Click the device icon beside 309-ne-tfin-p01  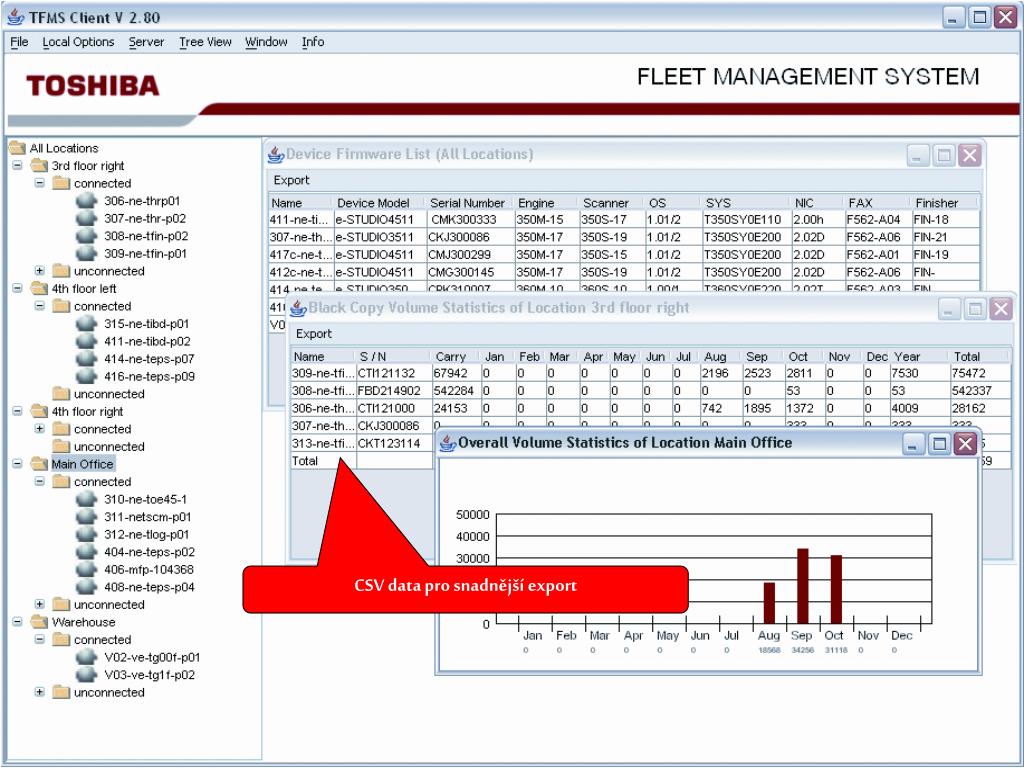pyautogui.click(x=86, y=253)
